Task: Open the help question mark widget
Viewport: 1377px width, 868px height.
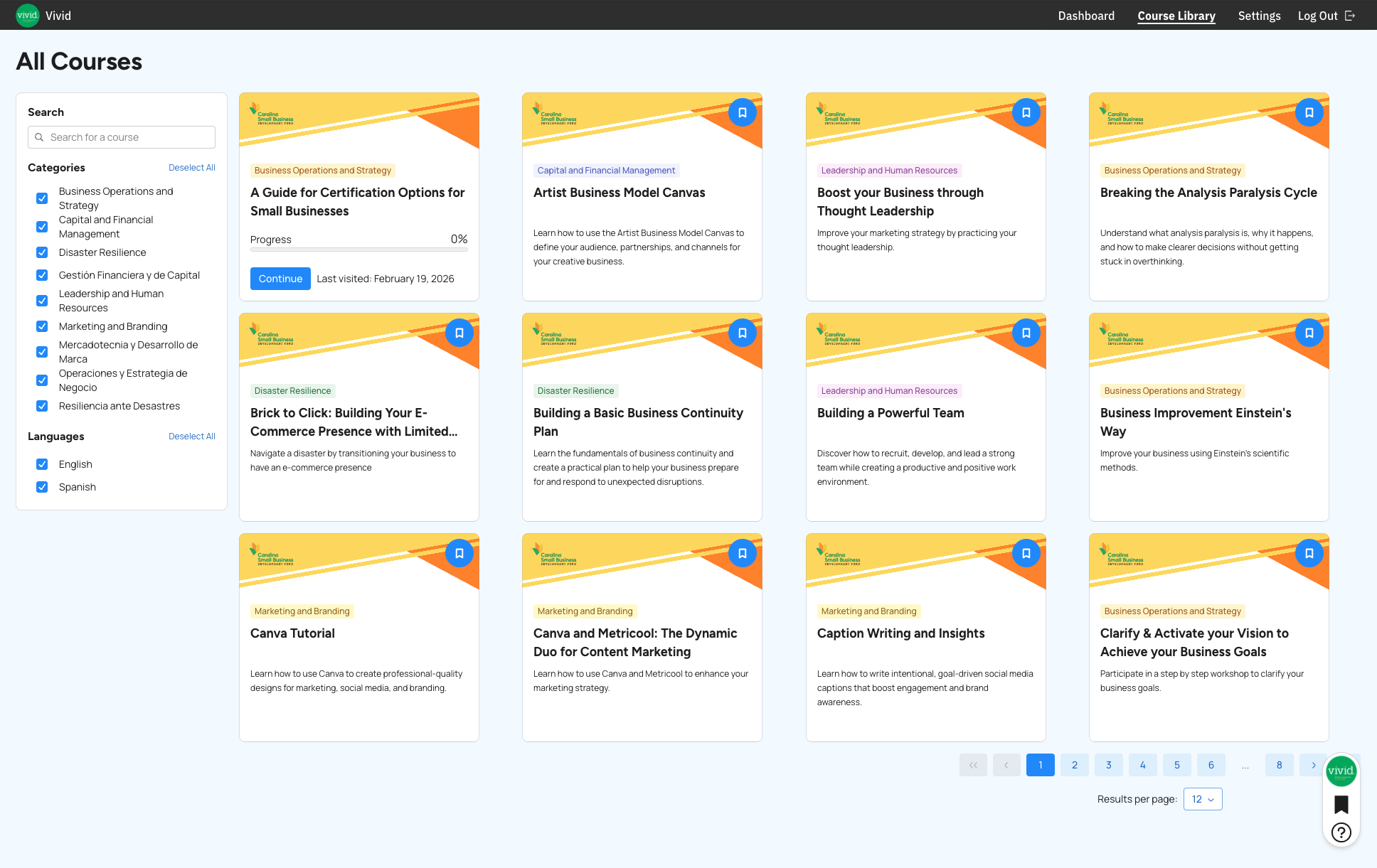Action: 1341,832
